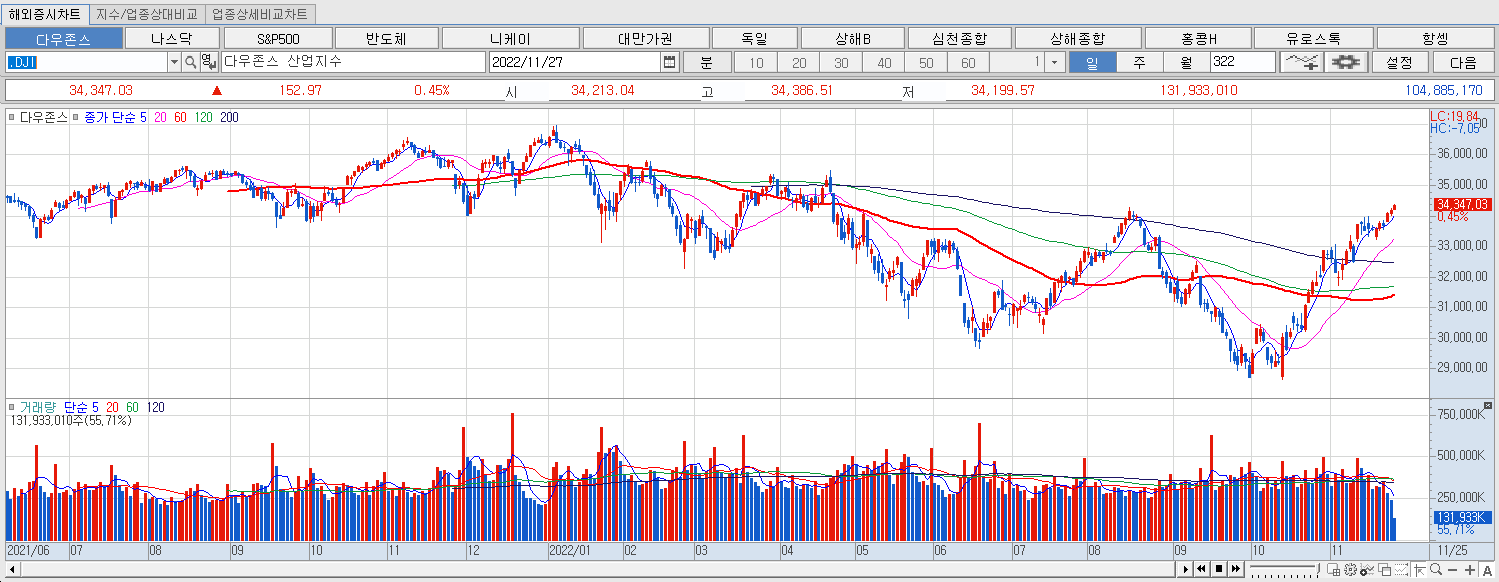Click the fast-forward button in bottom bar
The width and height of the screenshot is (1499, 582).
(1236, 569)
